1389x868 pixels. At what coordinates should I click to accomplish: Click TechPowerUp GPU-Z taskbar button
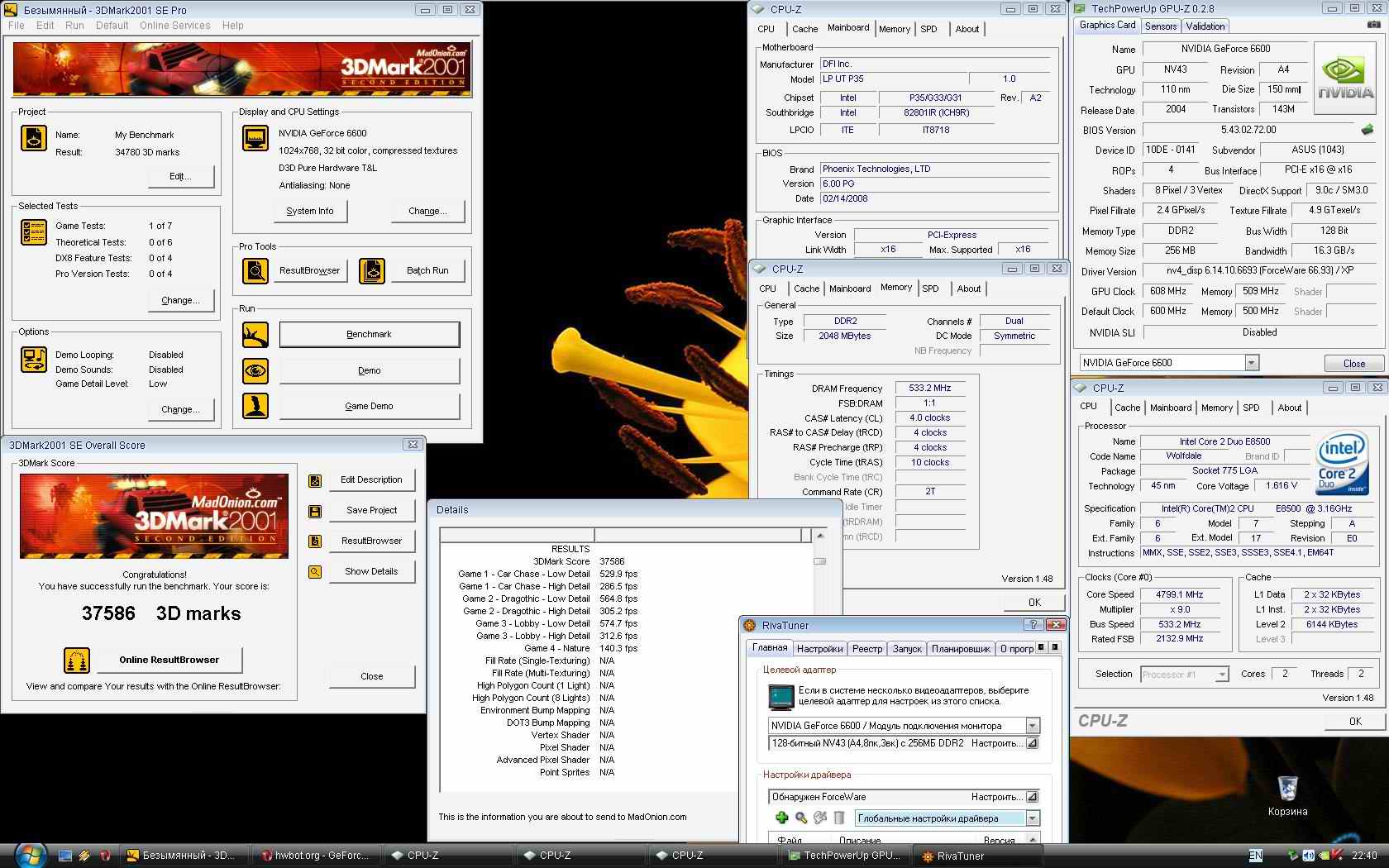click(845, 856)
